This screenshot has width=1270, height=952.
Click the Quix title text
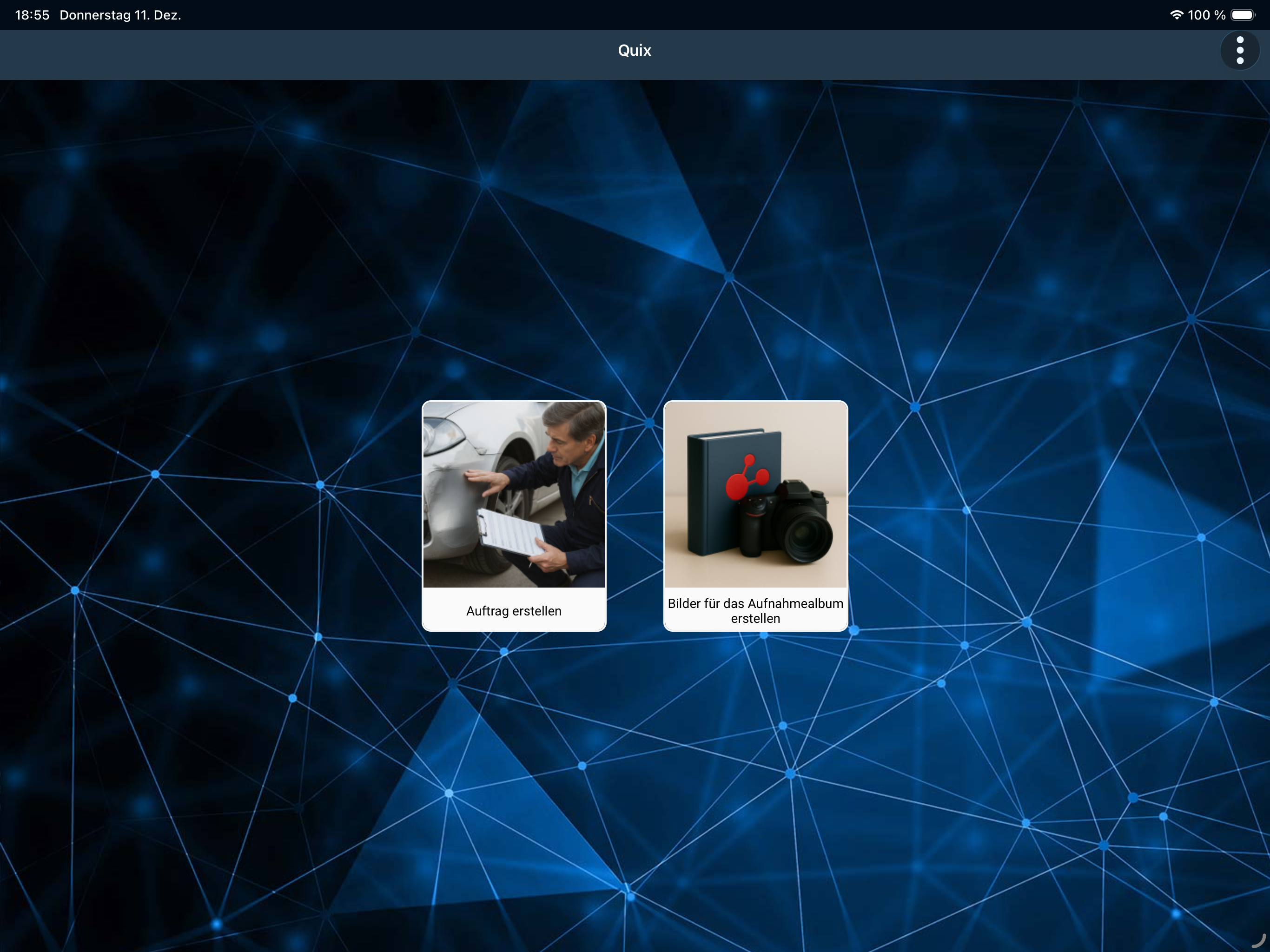pos(635,51)
